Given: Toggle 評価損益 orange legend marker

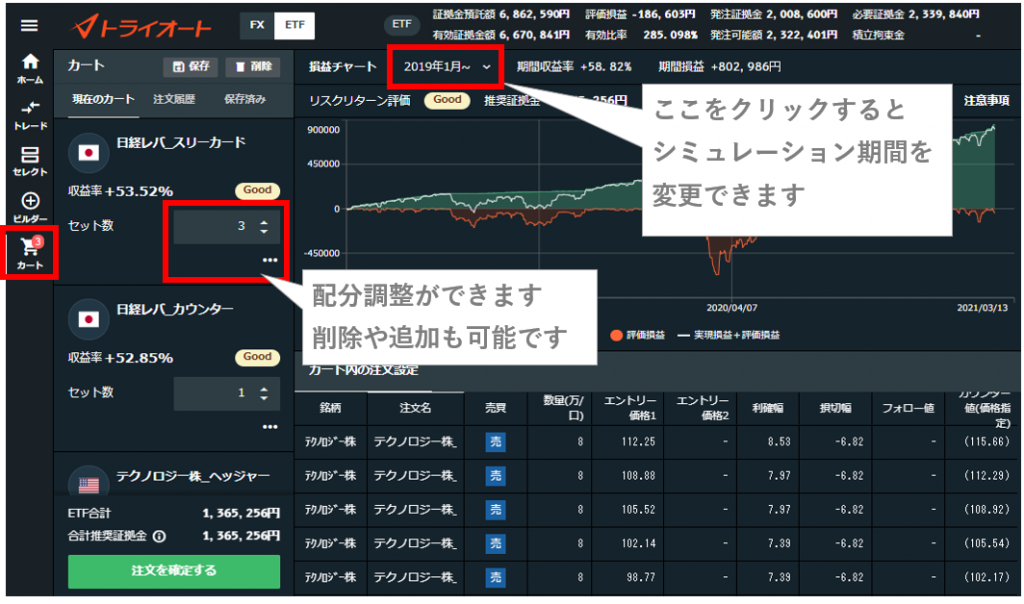Looking at the screenshot, I should (x=616, y=335).
